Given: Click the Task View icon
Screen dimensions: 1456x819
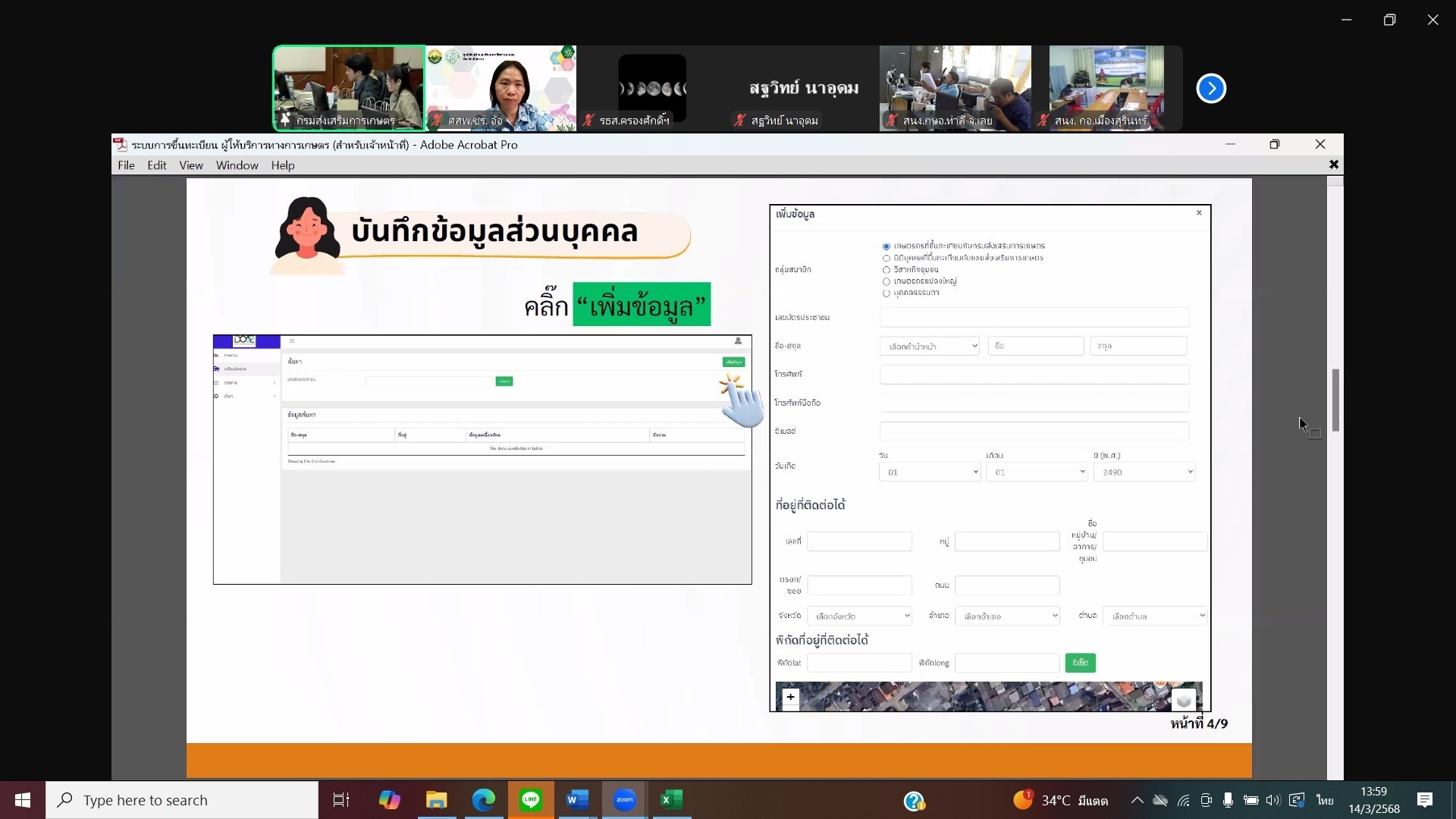Looking at the screenshot, I should [x=341, y=800].
